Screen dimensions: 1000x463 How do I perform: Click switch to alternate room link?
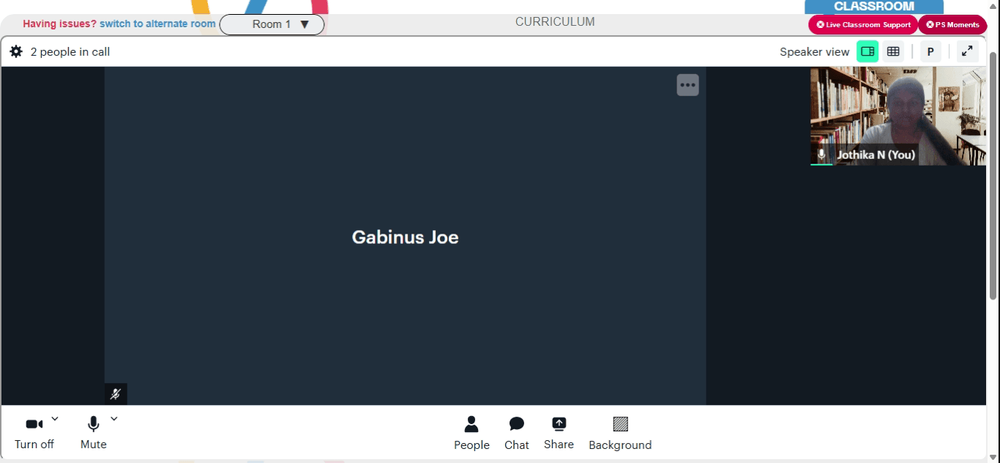pos(158,24)
